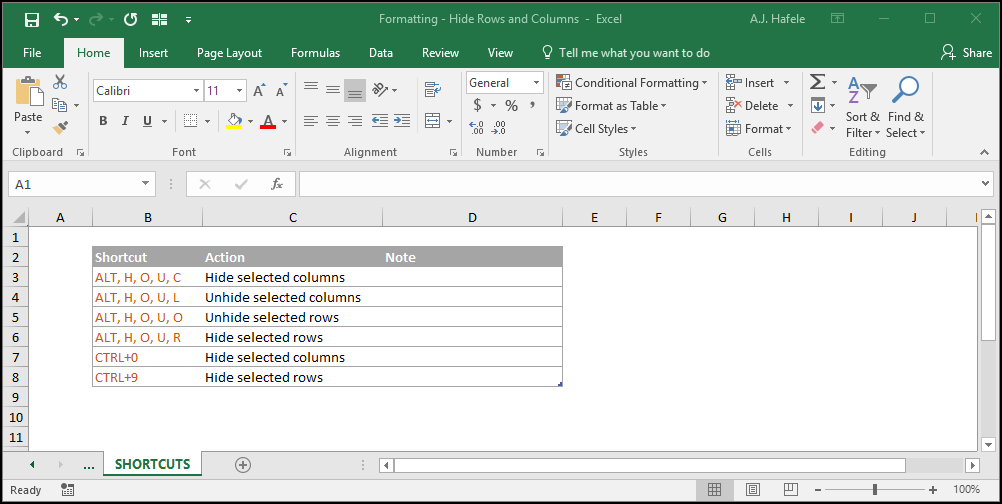Switch to Page Break Preview
Image resolution: width=1002 pixels, height=504 pixels.
click(790, 490)
